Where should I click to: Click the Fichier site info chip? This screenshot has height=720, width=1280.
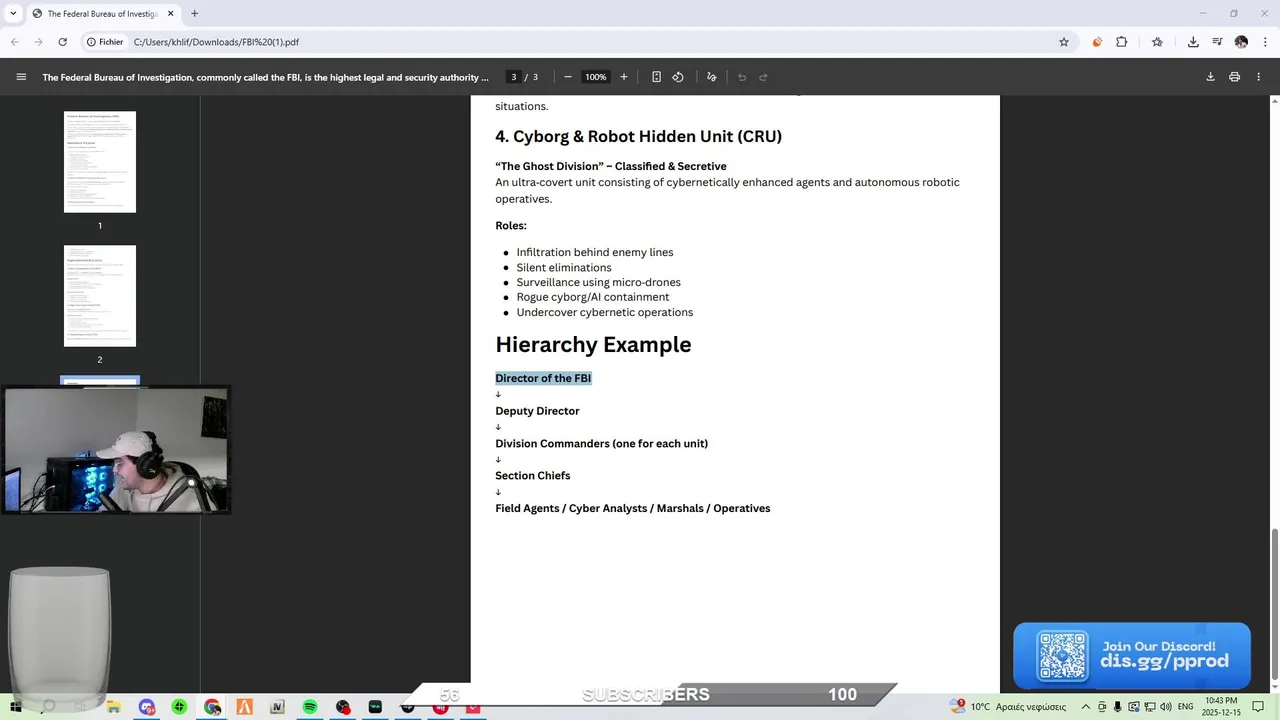(x=105, y=42)
